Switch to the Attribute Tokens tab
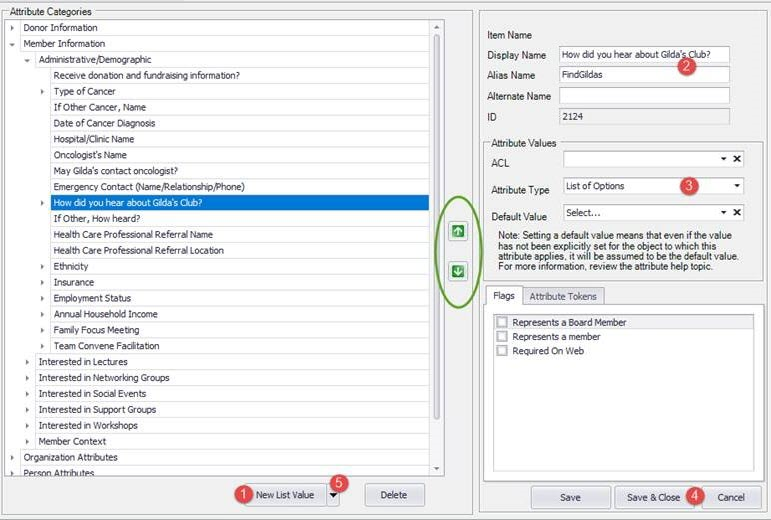Image resolution: width=771 pixels, height=520 pixels. pos(563,296)
